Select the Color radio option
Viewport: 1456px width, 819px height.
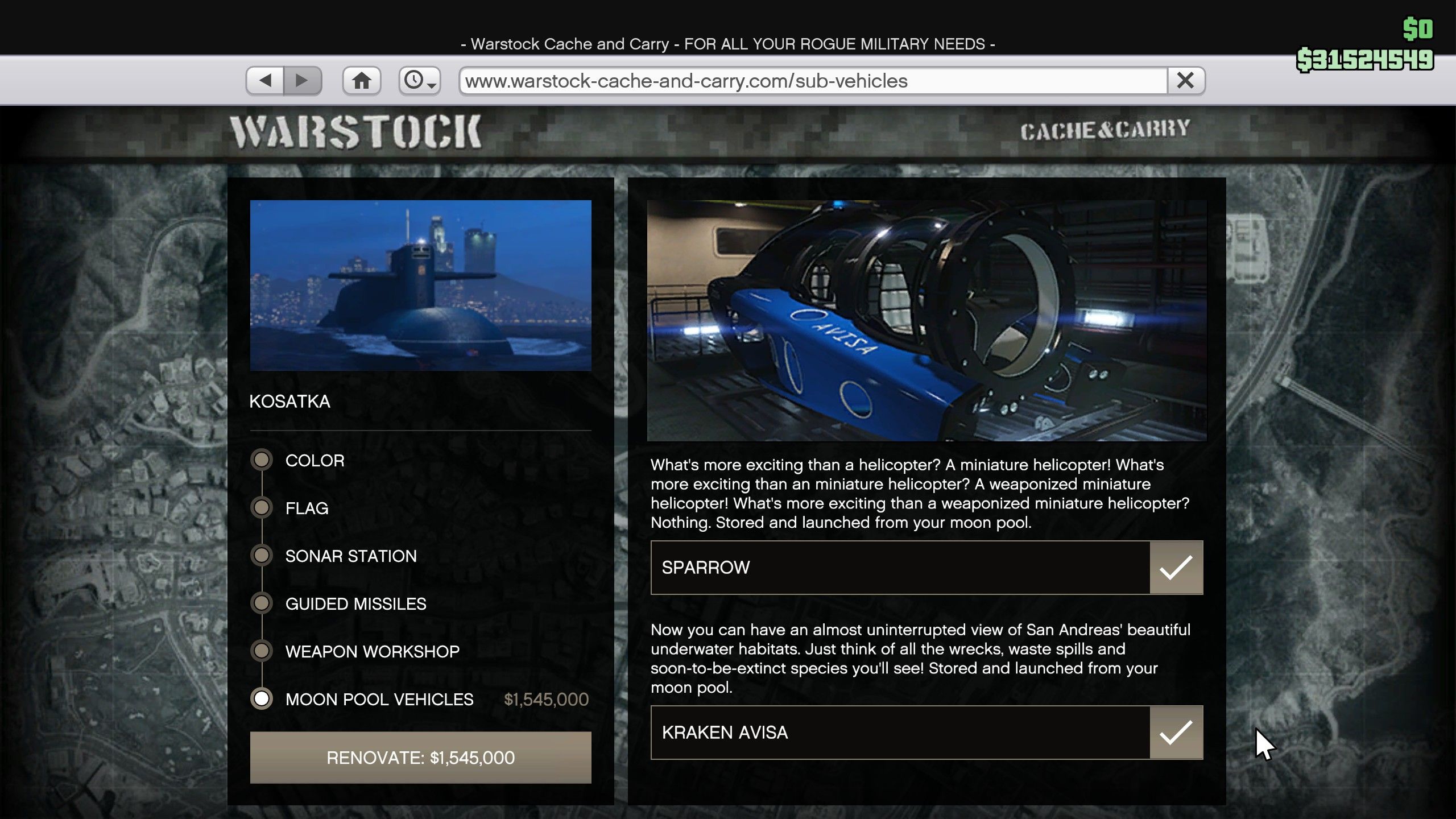click(x=262, y=460)
